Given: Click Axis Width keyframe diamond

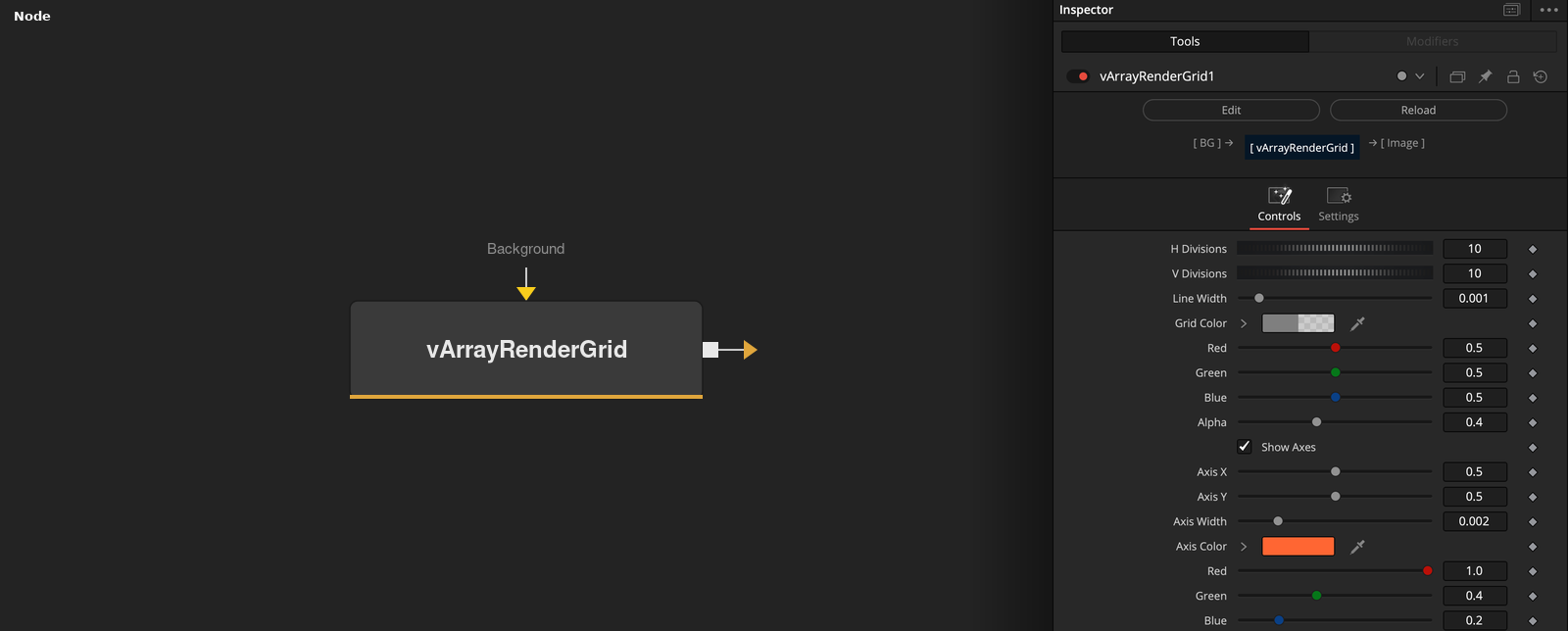Looking at the screenshot, I should 1533,522.
